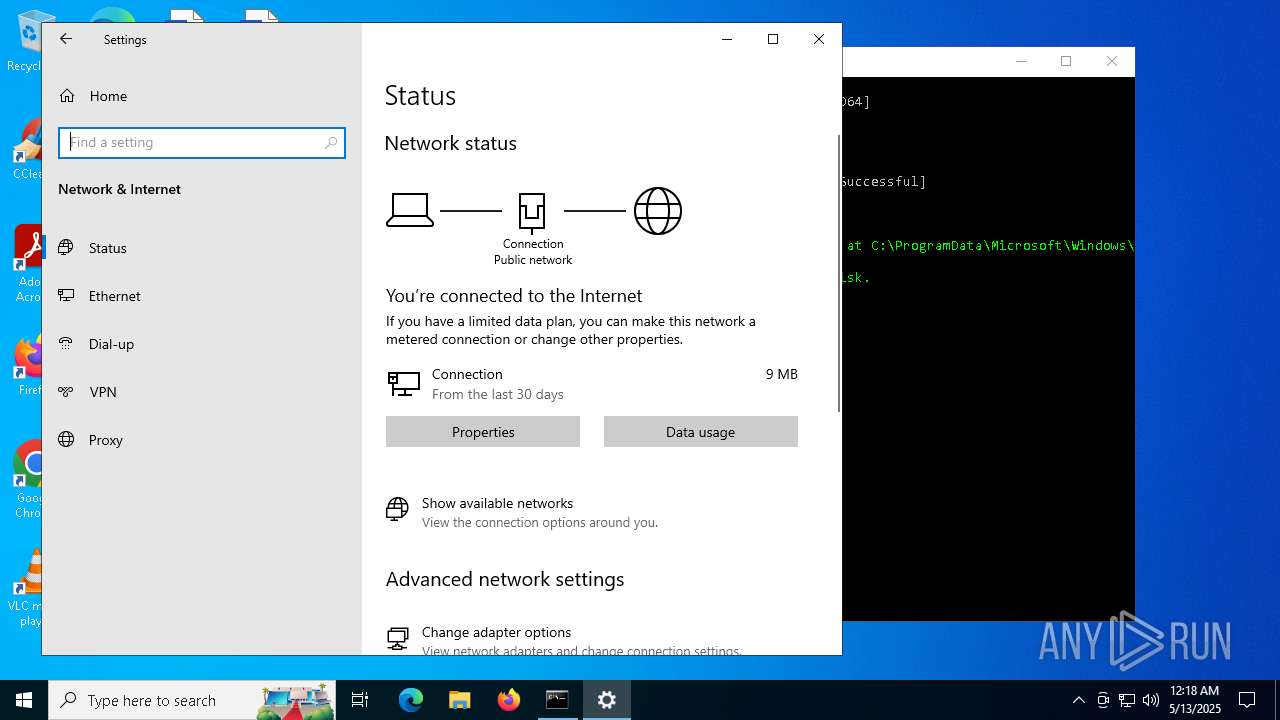The image size is (1280, 720).
Task: Open the VPN settings page
Action: (201, 392)
